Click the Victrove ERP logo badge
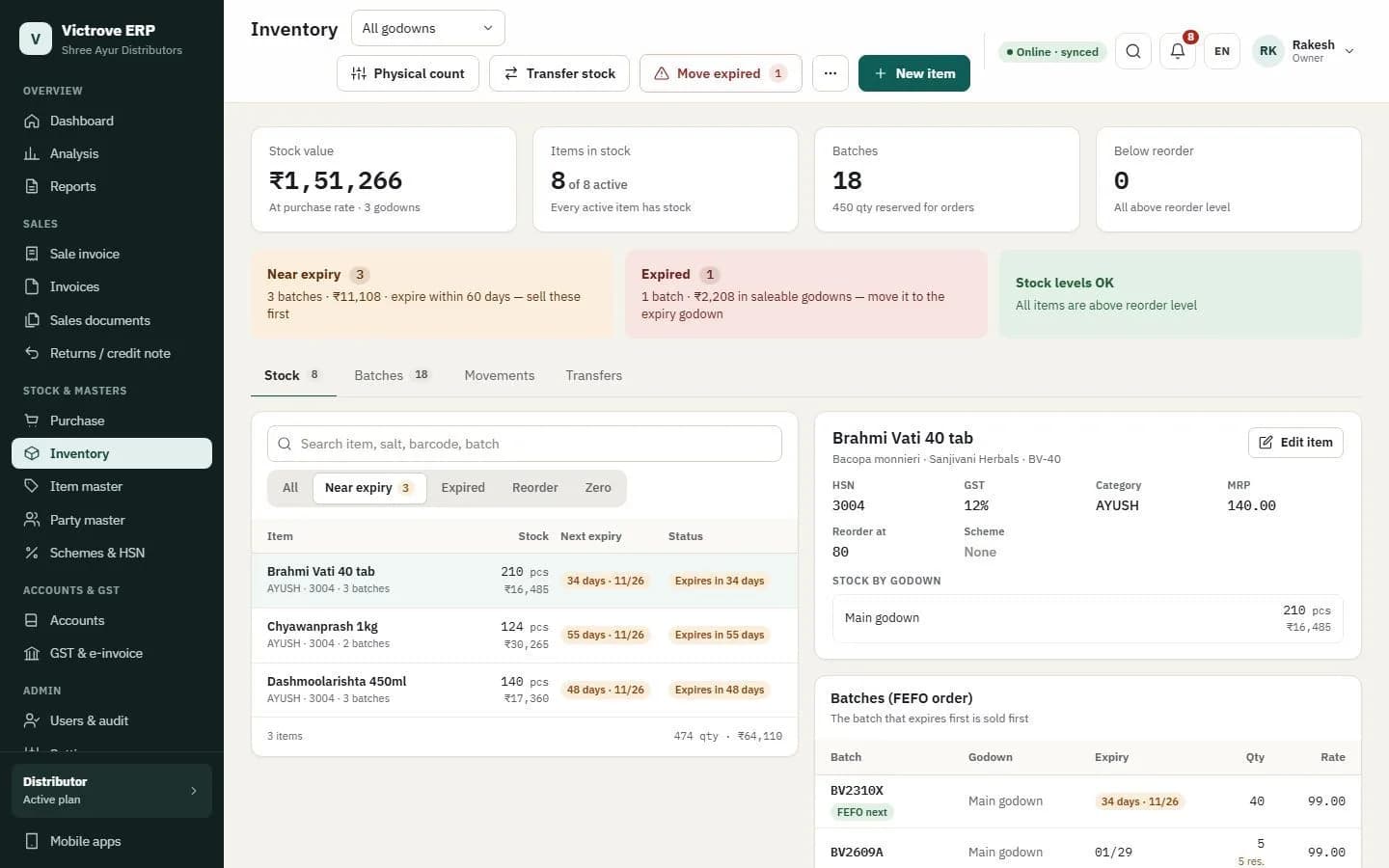Image resolution: width=1389 pixels, height=868 pixels. [x=36, y=39]
